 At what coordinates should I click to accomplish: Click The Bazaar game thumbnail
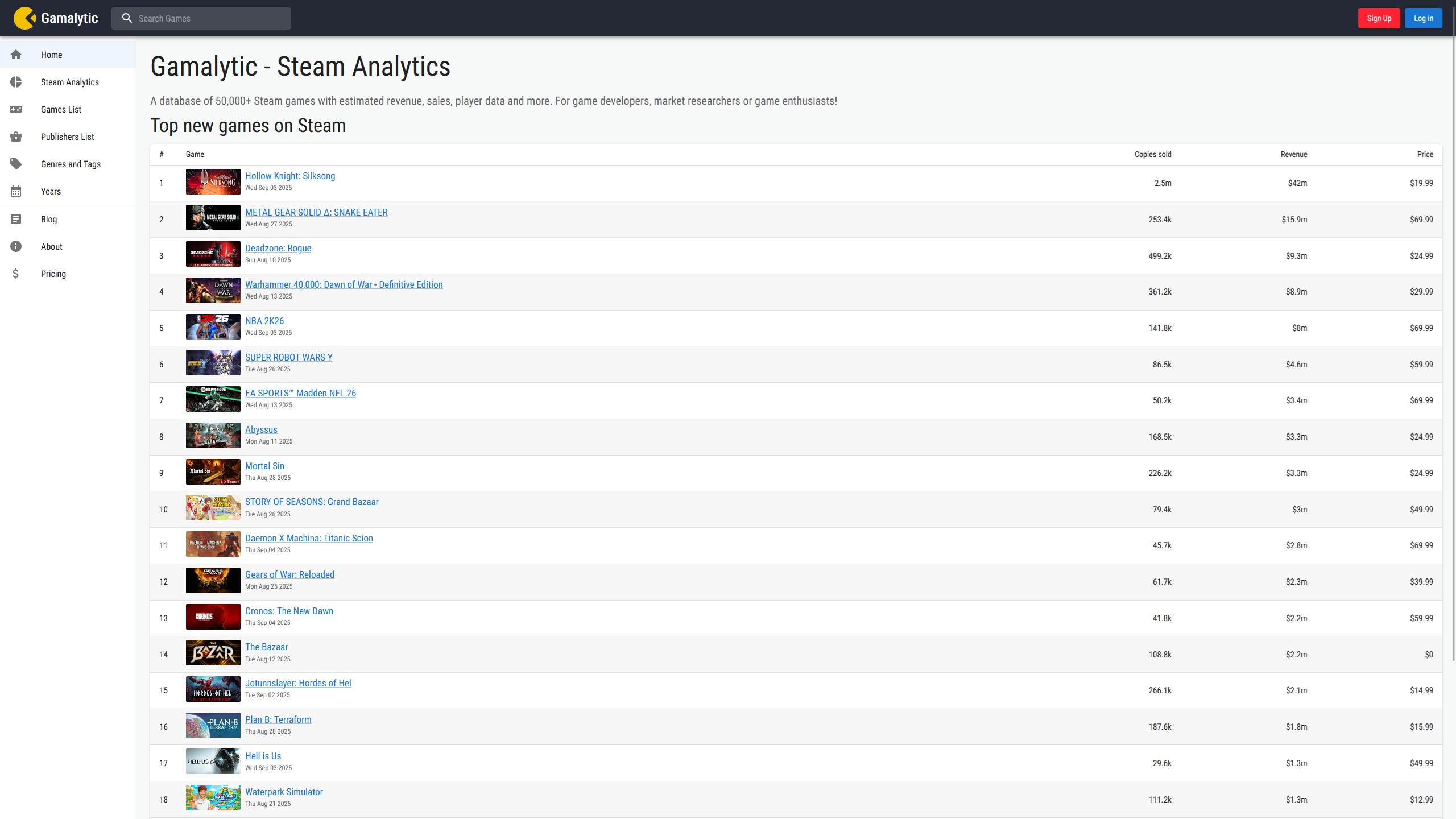click(x=213, y=652)
